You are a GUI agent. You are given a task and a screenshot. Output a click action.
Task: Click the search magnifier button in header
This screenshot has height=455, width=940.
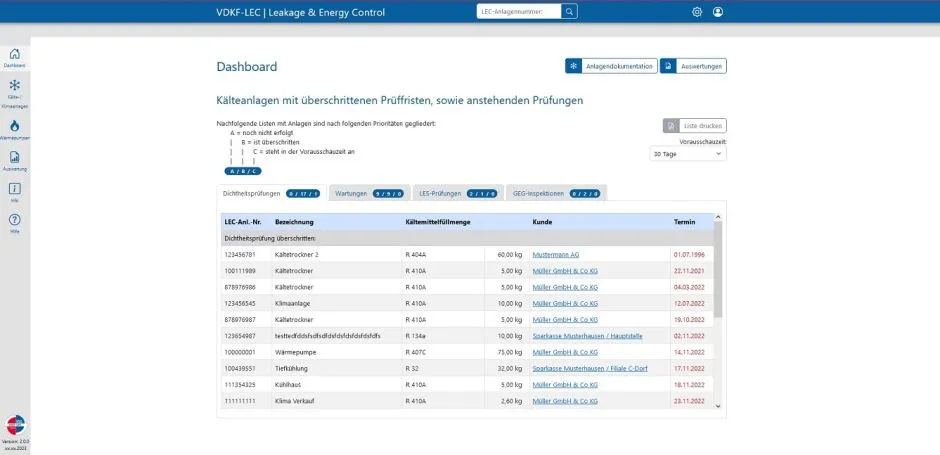point(570,11)
